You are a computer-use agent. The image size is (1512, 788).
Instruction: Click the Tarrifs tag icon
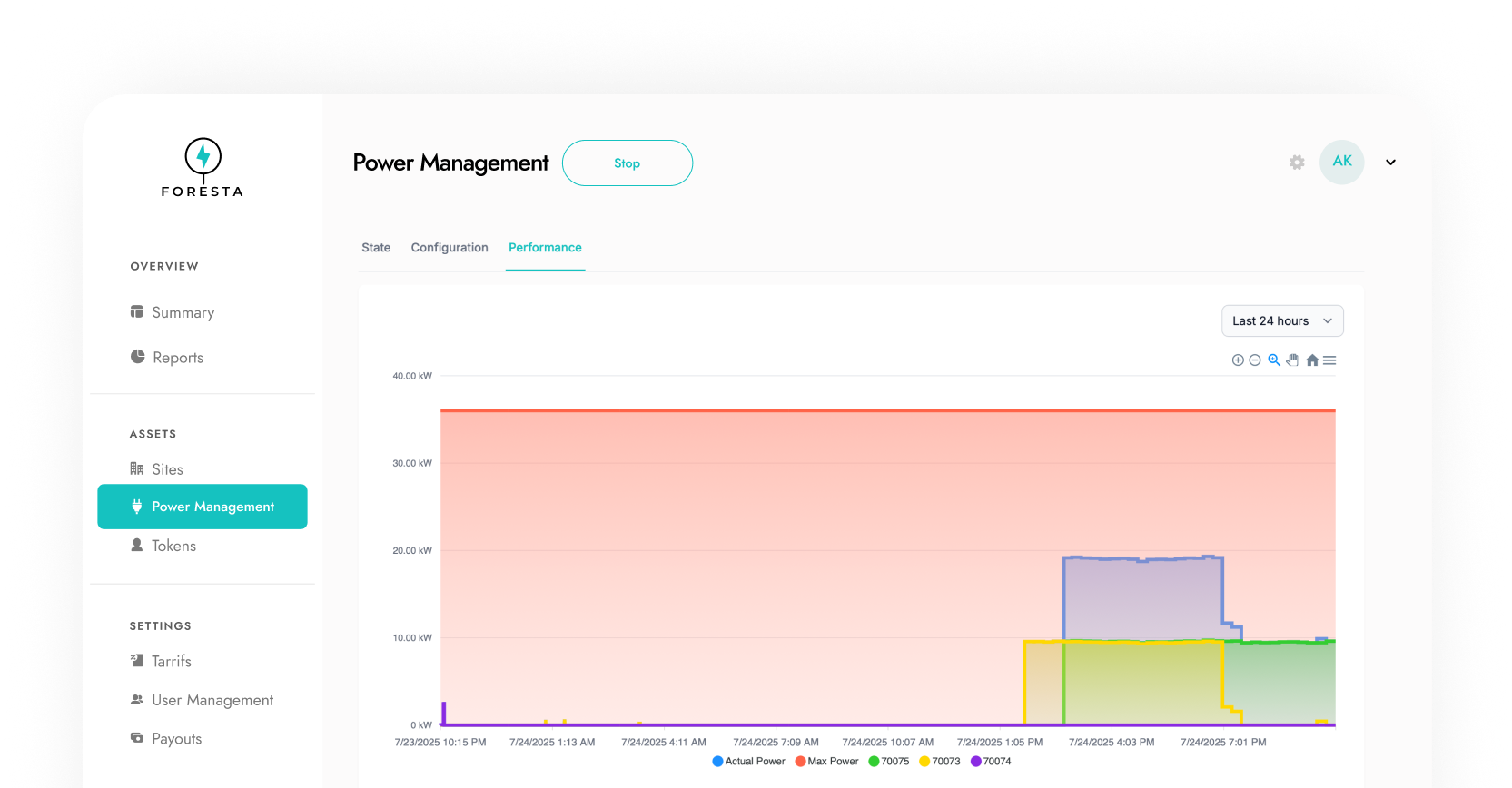(137, 661)
